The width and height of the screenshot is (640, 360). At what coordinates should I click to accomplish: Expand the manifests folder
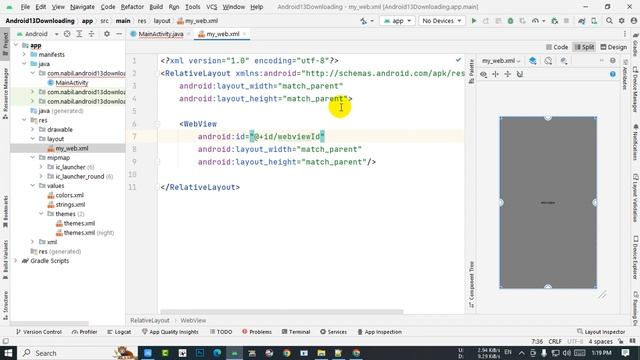[x=24, y=54]
